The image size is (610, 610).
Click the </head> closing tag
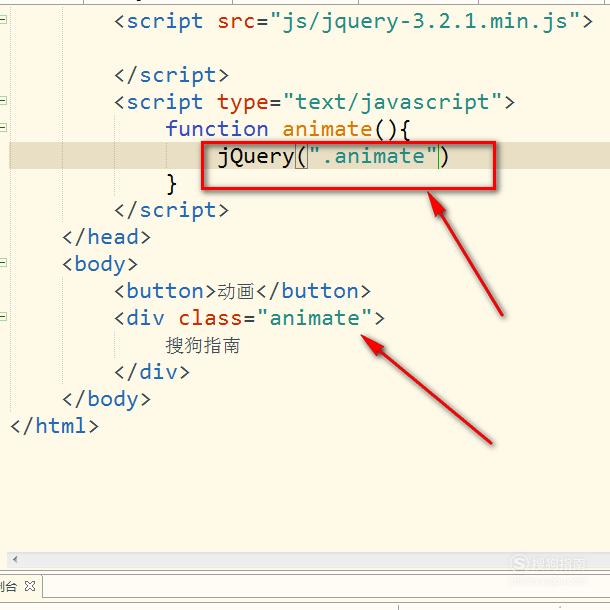coord(106,237)
